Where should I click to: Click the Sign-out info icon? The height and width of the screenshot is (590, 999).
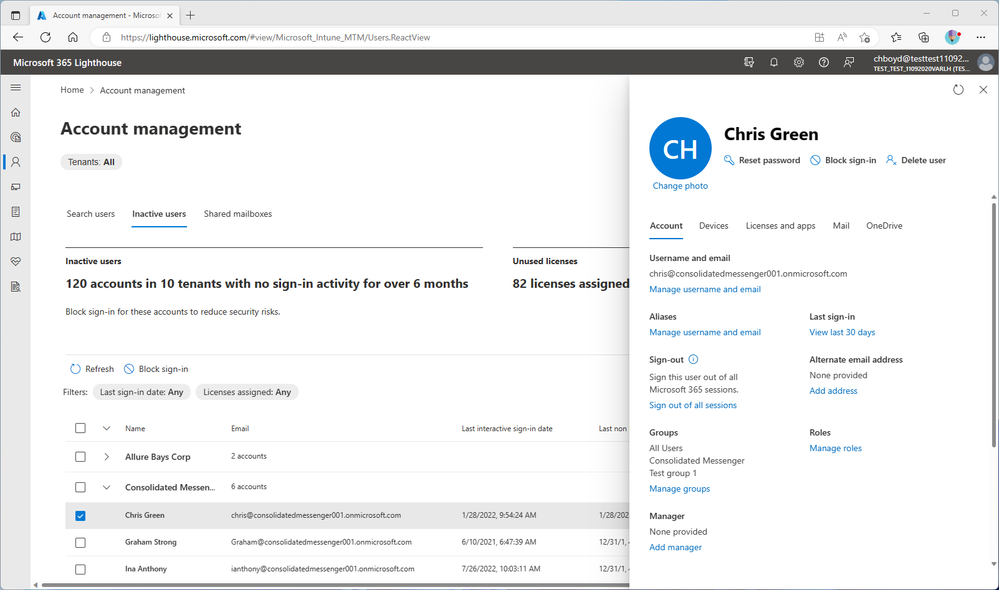point(693,359)
